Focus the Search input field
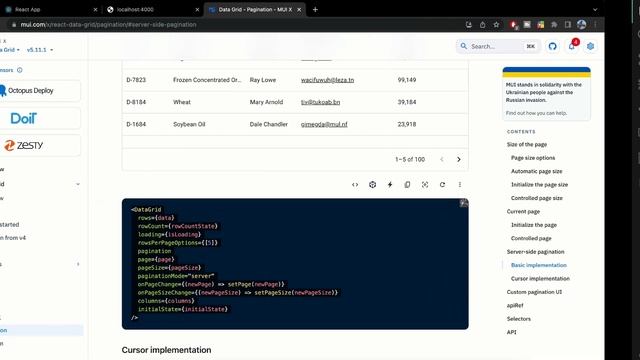Image resolution: width=640 pixels, height=360 pixels. (498, 46)
